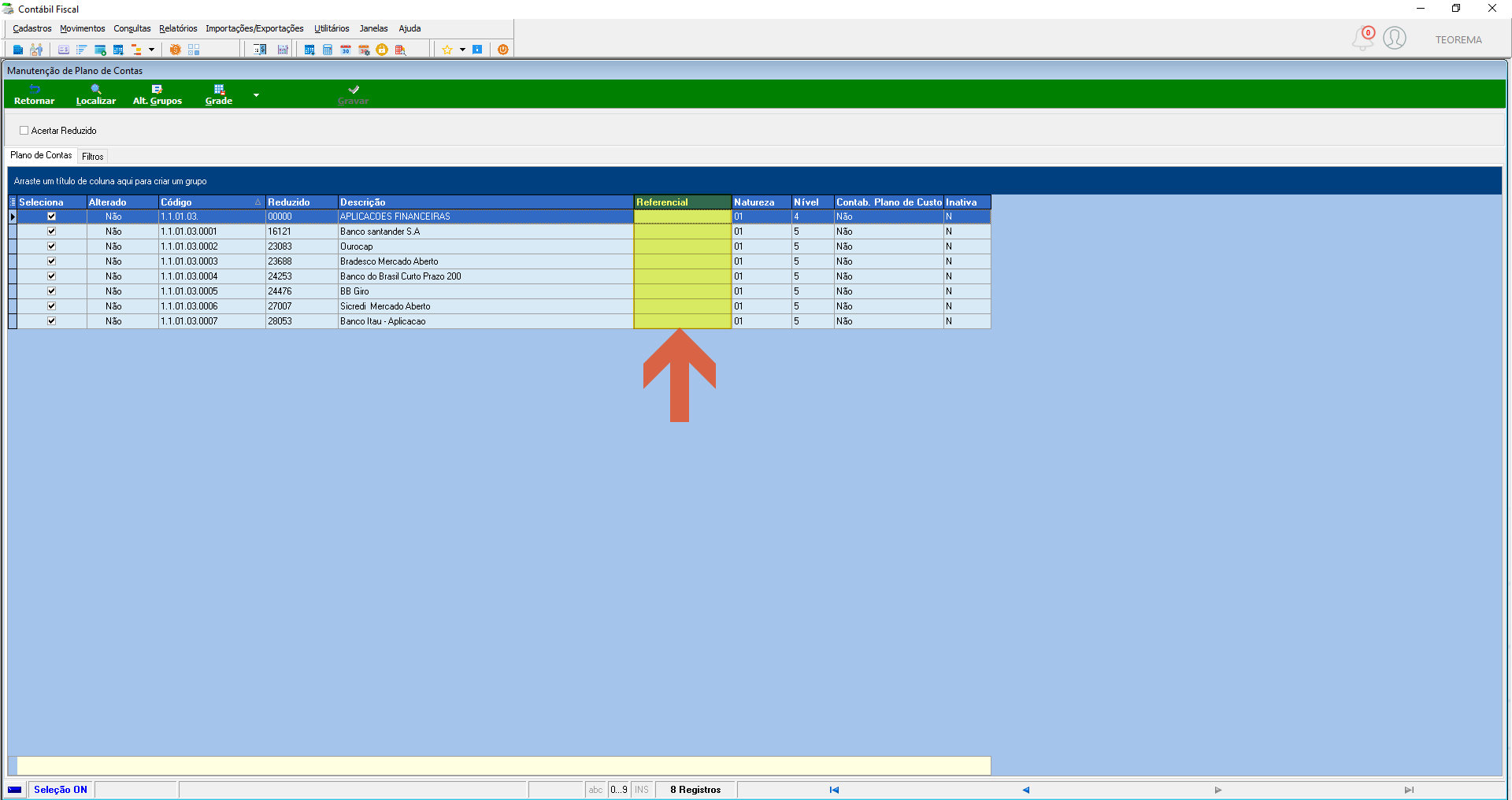Uncheck Seleciona for APLICACOES FINANCEIRAS row
The width and height of the screenshot is (1512, 800).
(52, 217)
